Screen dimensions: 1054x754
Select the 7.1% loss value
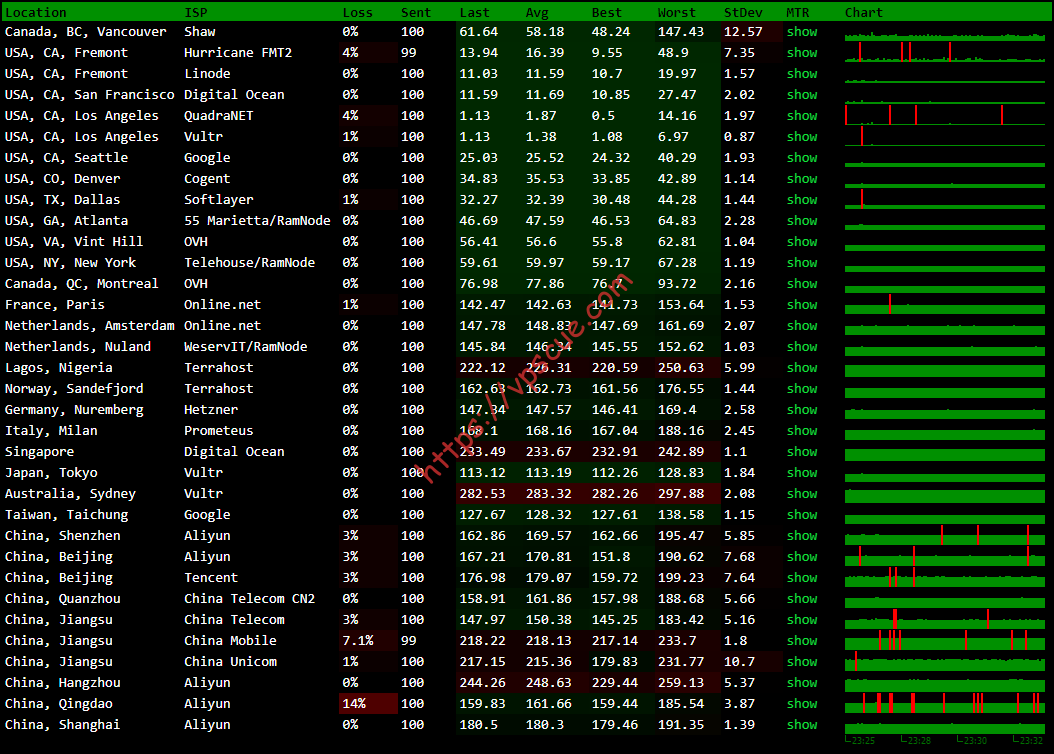coord(358,640)
